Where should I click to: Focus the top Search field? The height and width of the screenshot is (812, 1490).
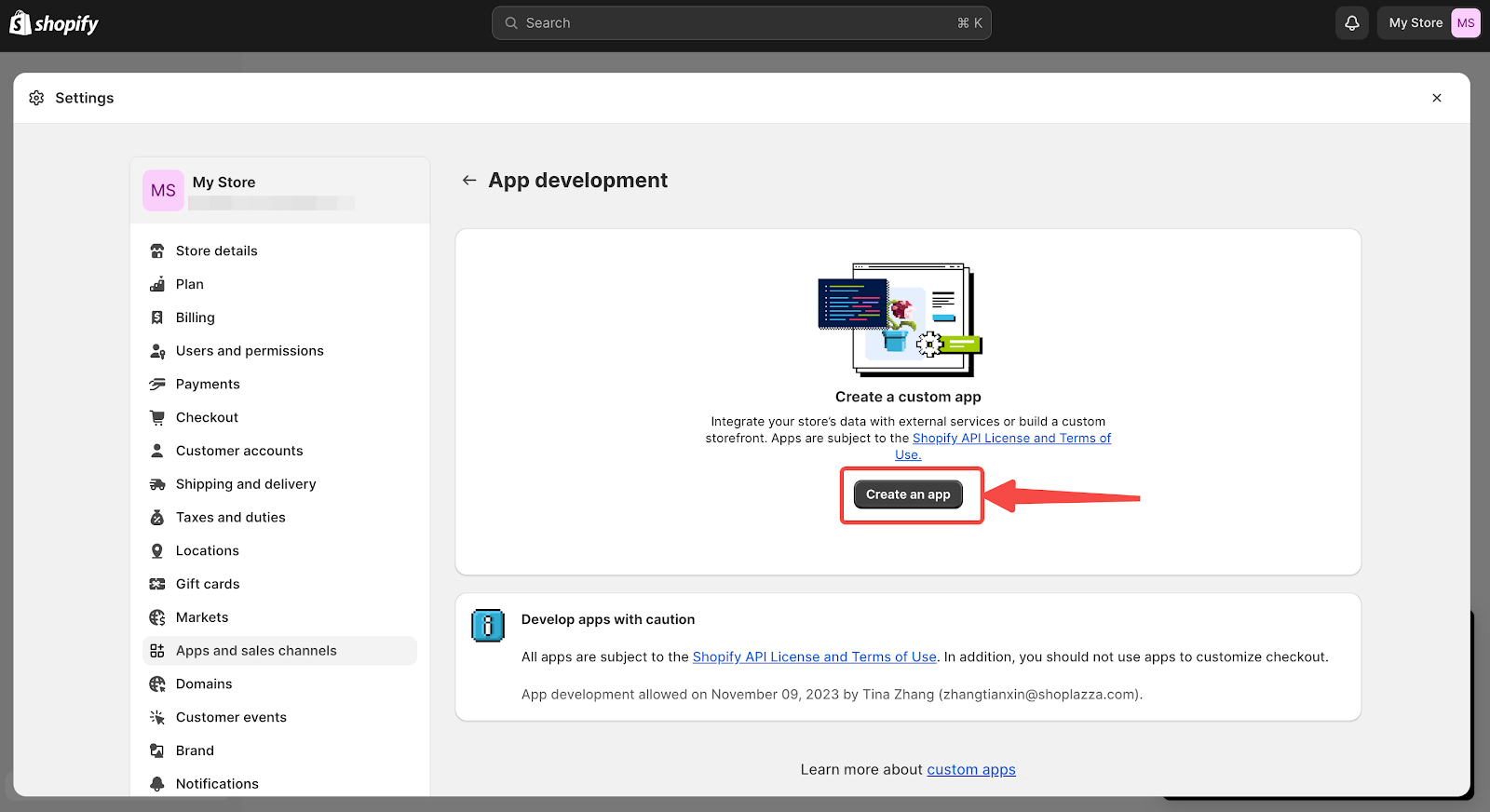coord(741,23)
